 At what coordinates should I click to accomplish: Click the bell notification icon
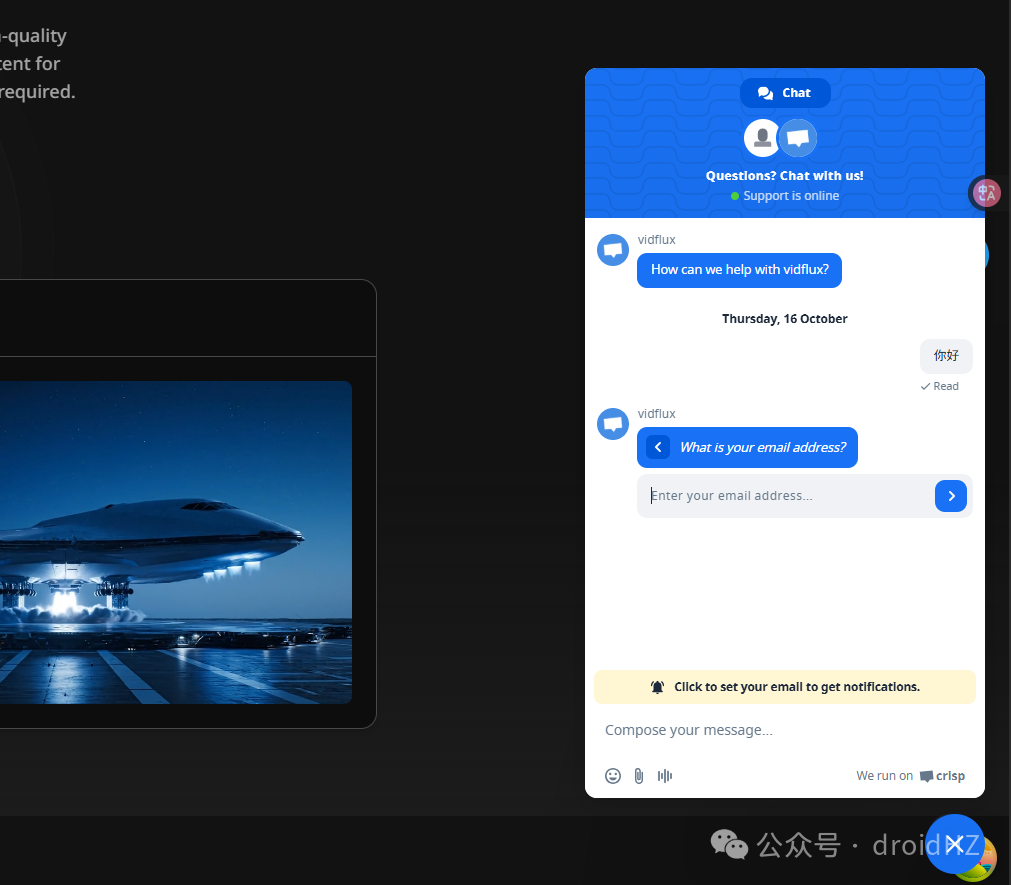[x=657, y=687]
